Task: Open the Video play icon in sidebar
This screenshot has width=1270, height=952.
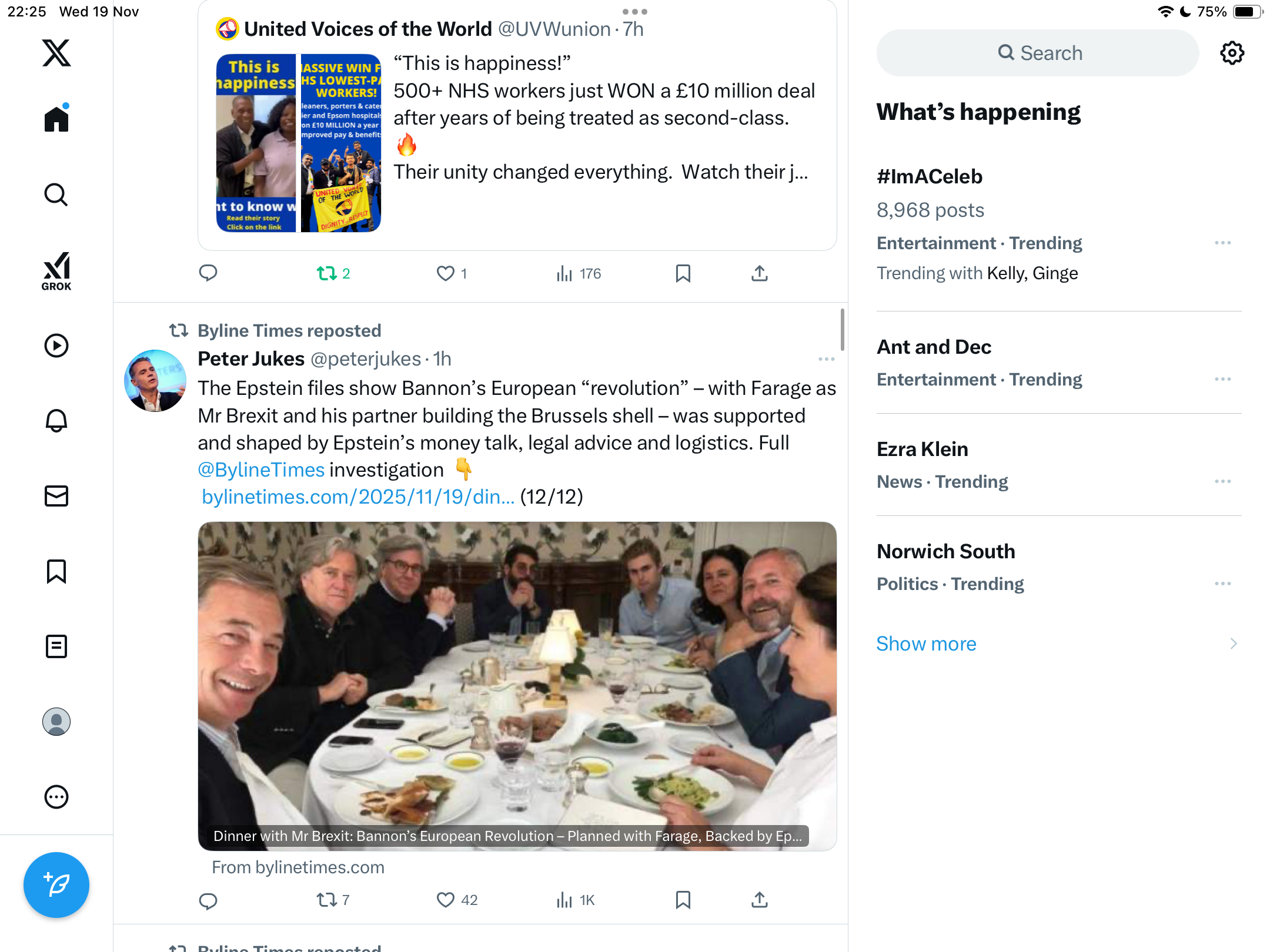Action: point(56,346)
